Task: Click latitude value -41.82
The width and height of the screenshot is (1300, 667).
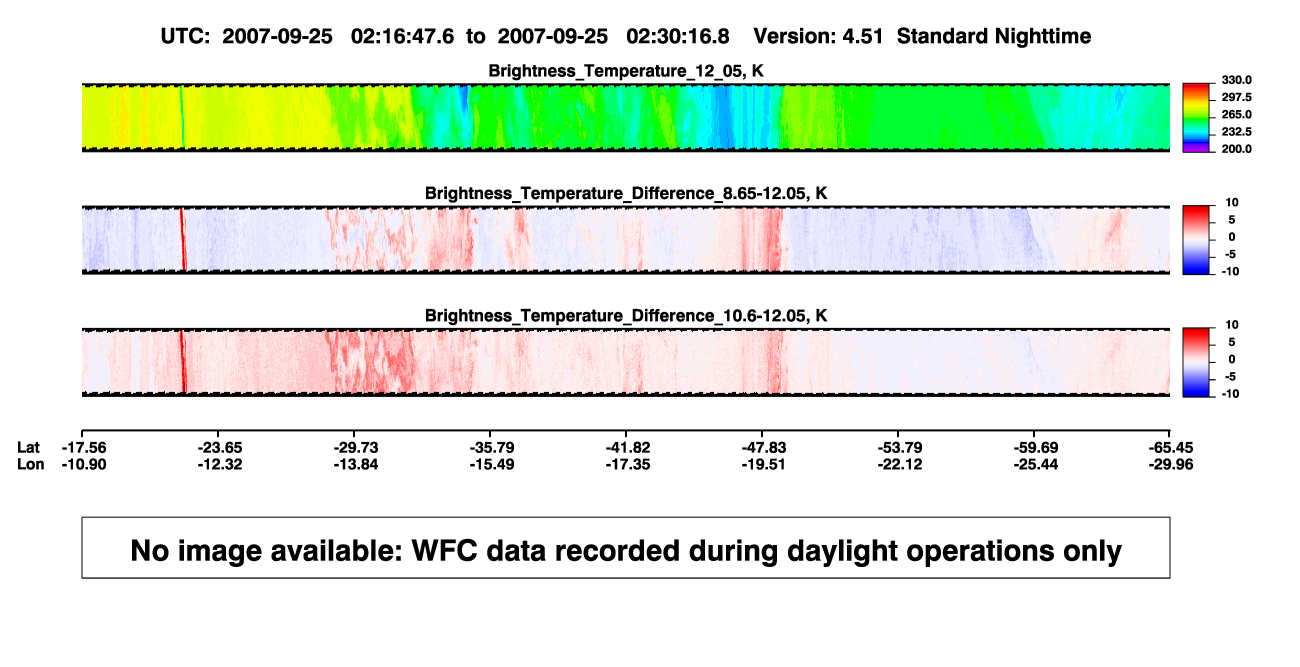Action: pyautogui.click(x=627, y=446)
